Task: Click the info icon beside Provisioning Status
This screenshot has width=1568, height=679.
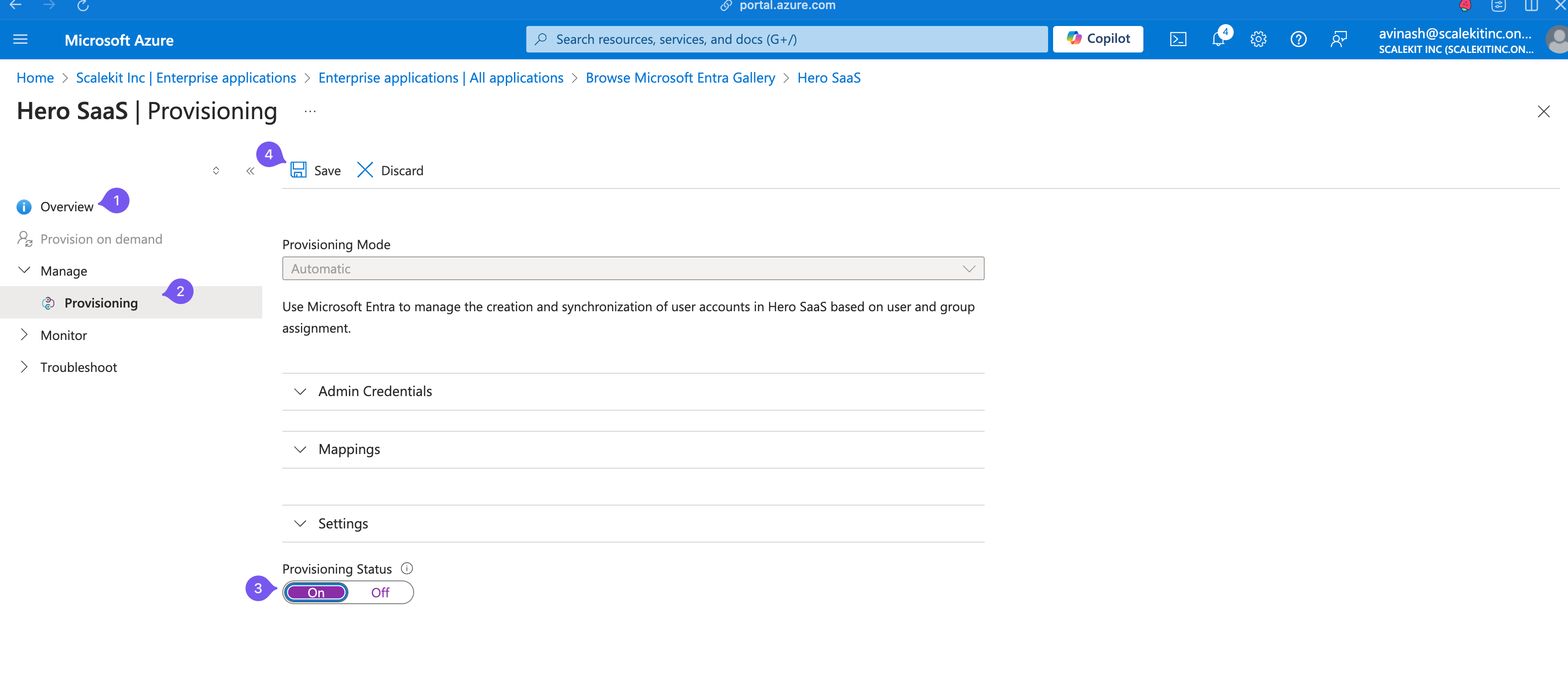Action: coord(407,568)
